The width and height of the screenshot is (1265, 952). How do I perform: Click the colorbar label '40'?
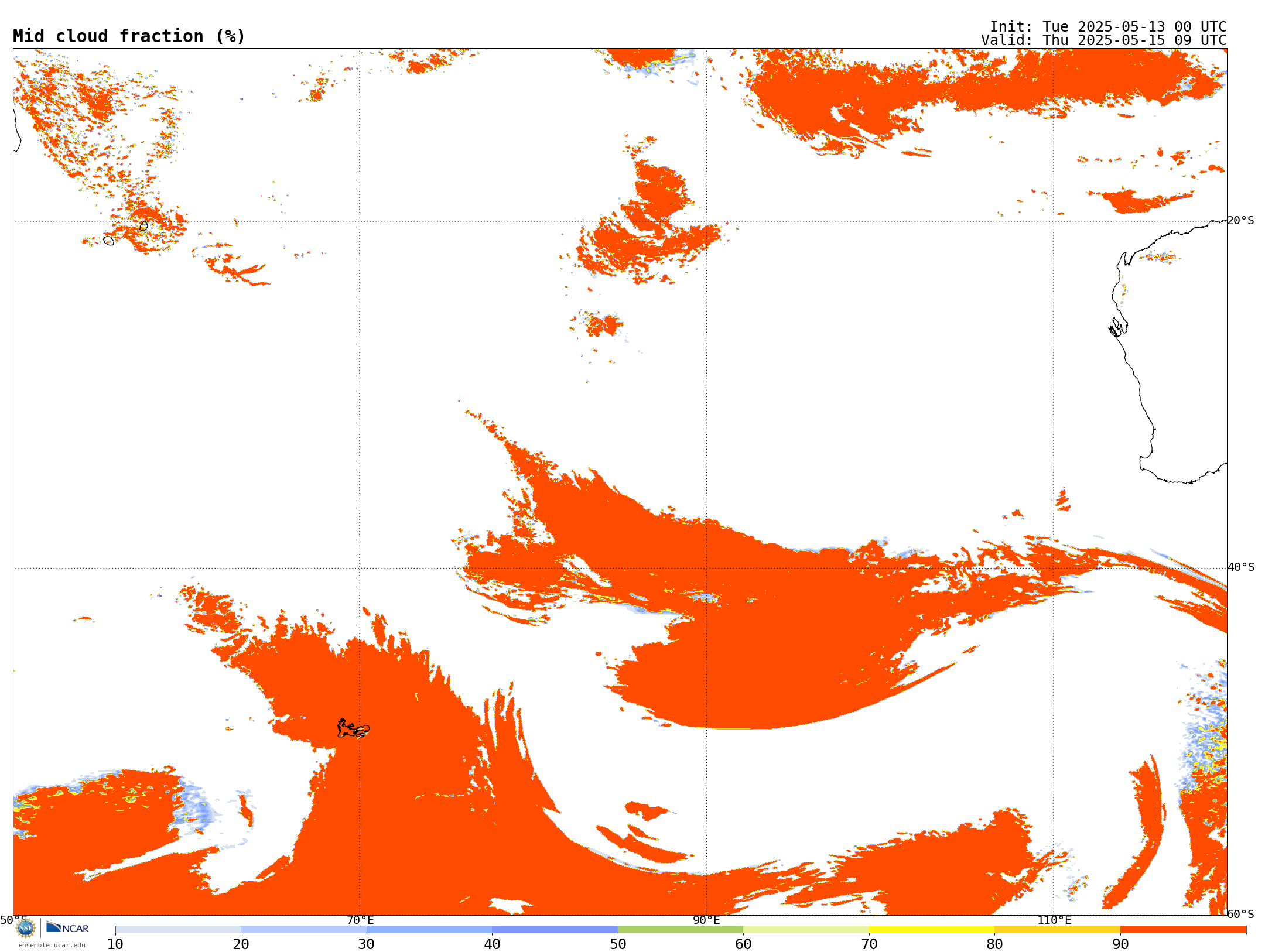pos(492,944)
